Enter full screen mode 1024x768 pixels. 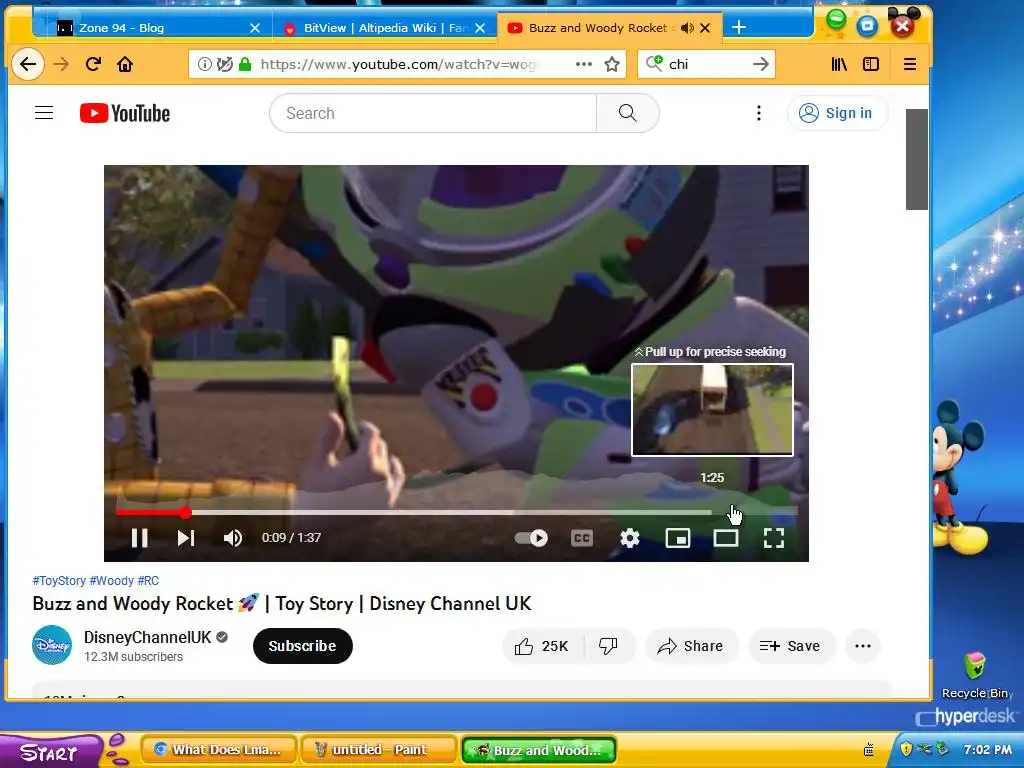(x=774, y=537)
